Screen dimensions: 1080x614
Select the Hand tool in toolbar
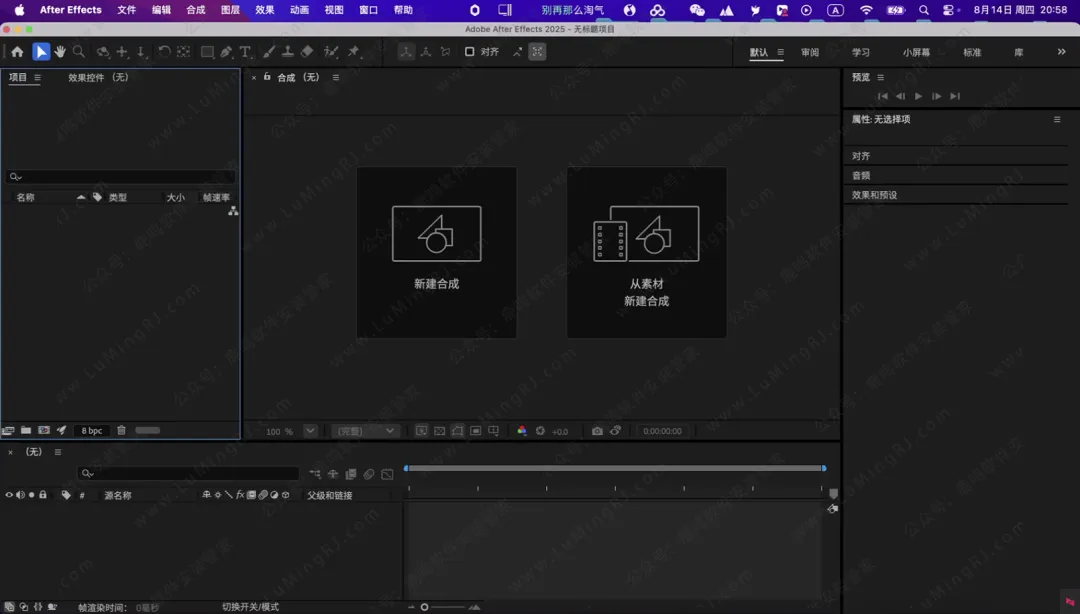pos(60,52)
